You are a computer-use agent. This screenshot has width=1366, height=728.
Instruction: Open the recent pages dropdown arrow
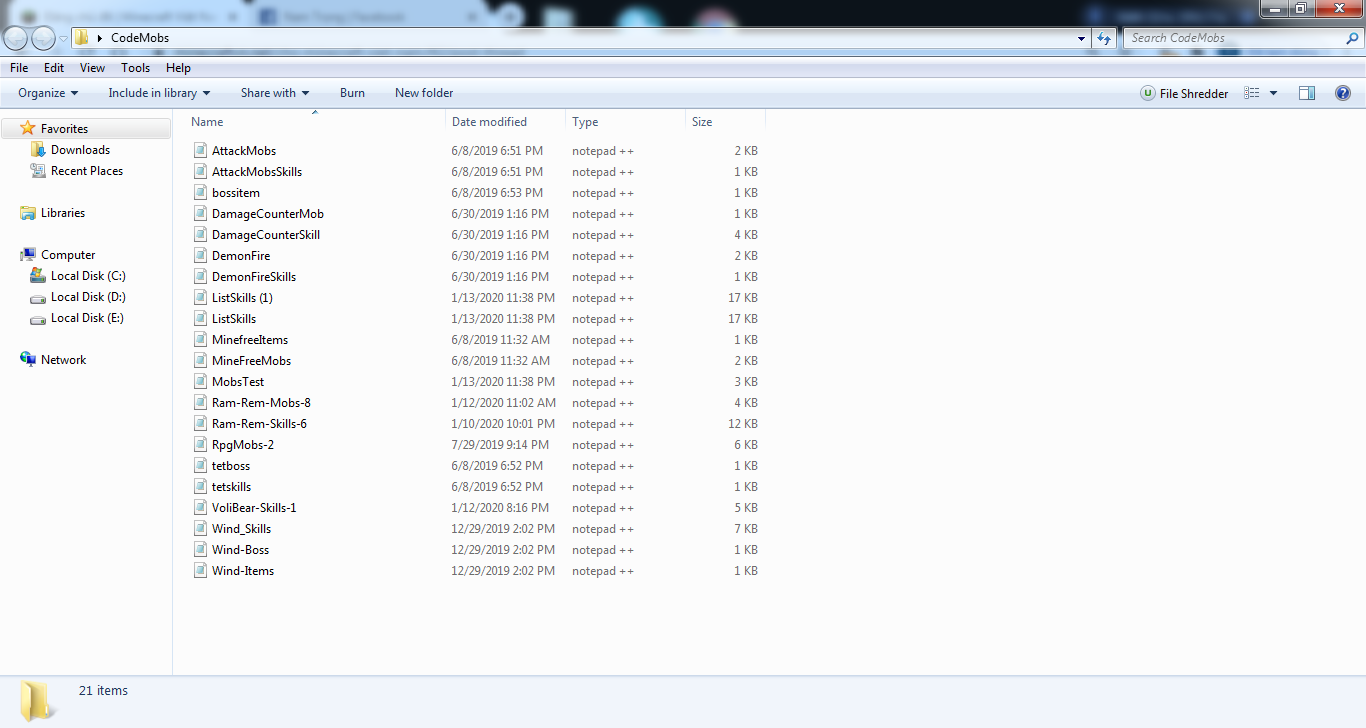pyautogui.click(x=64, y=38)
